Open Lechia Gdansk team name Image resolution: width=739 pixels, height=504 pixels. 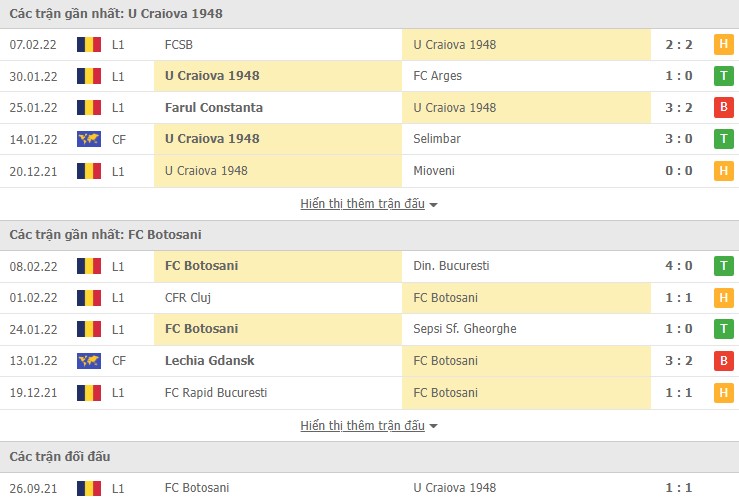209,361
